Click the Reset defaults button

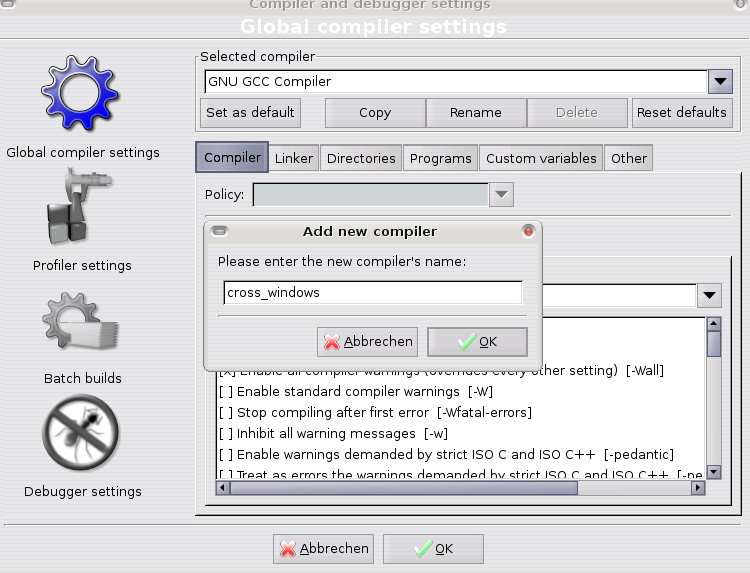pyautogui.click(x=682, y=113)
